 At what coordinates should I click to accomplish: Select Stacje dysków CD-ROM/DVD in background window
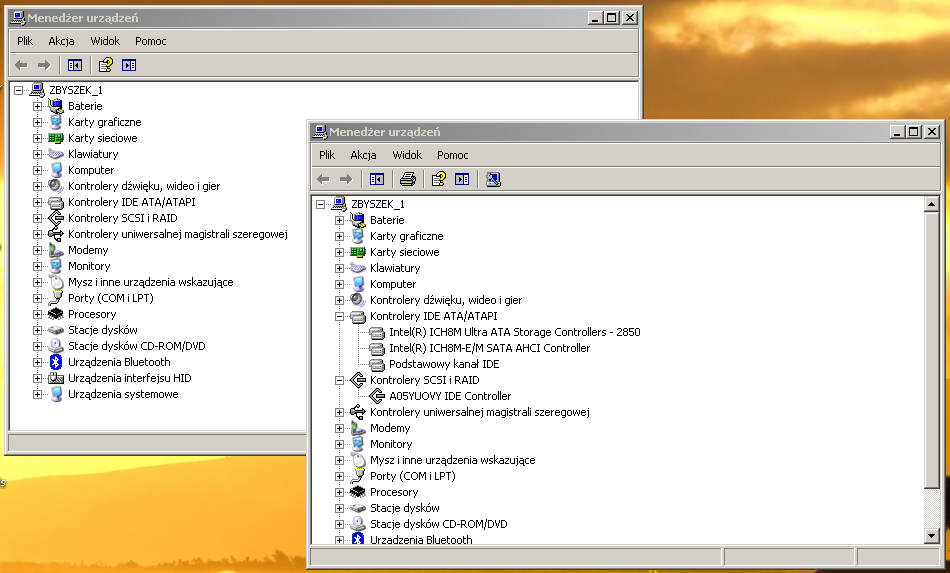pos(136,346)
